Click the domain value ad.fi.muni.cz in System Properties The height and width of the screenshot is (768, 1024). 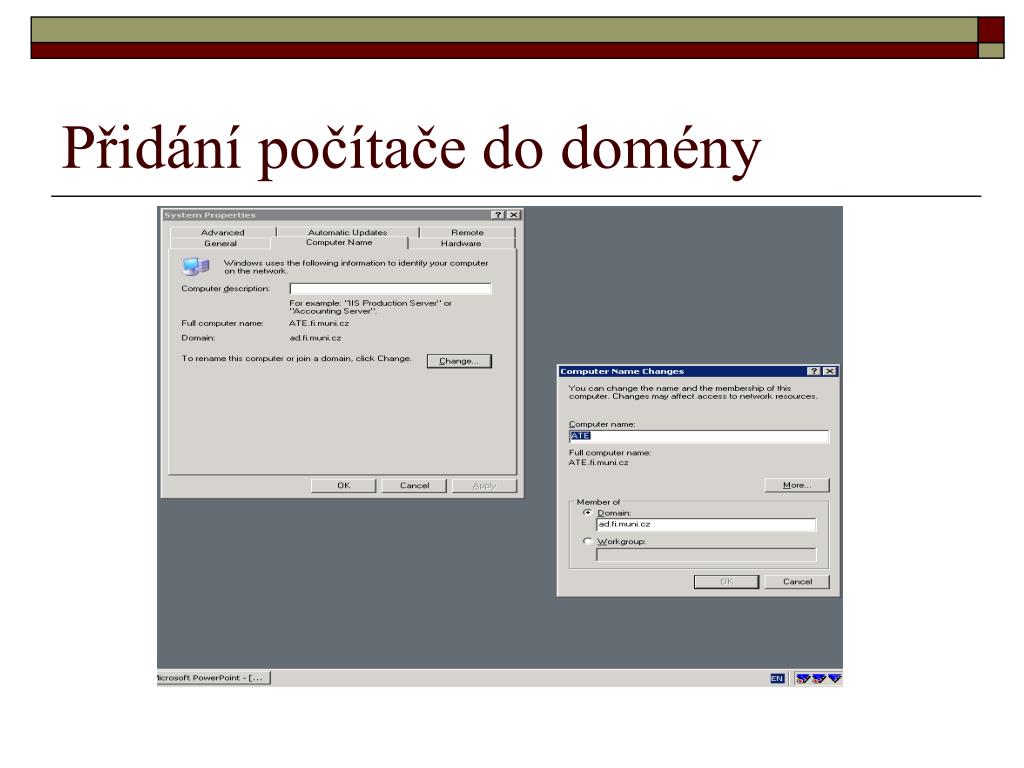point(315,338)
